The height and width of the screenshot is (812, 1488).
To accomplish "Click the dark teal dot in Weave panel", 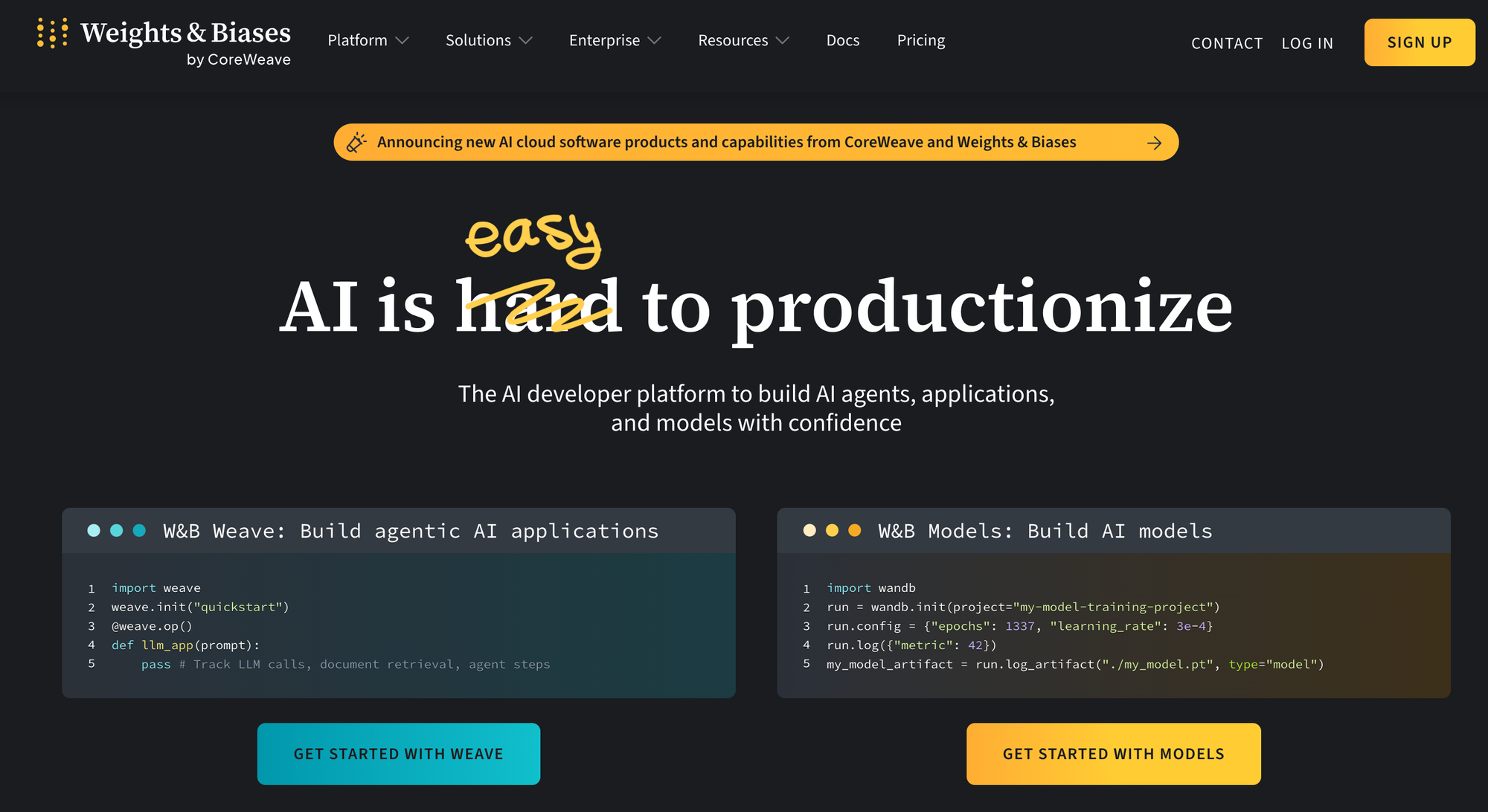I will (x=139, y=530).
